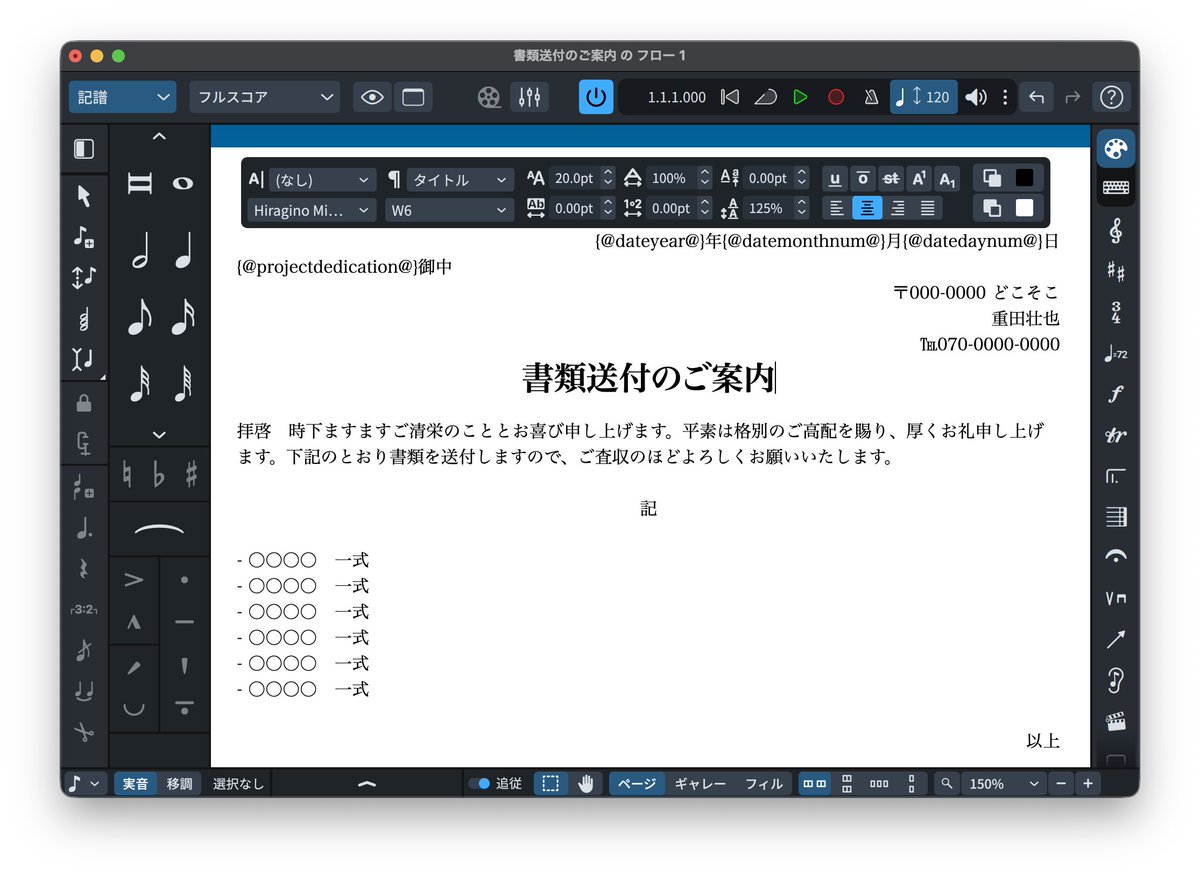Toggle strikethrough text formatting
This screenshot has height=877, width=1200.
point(891,179)
